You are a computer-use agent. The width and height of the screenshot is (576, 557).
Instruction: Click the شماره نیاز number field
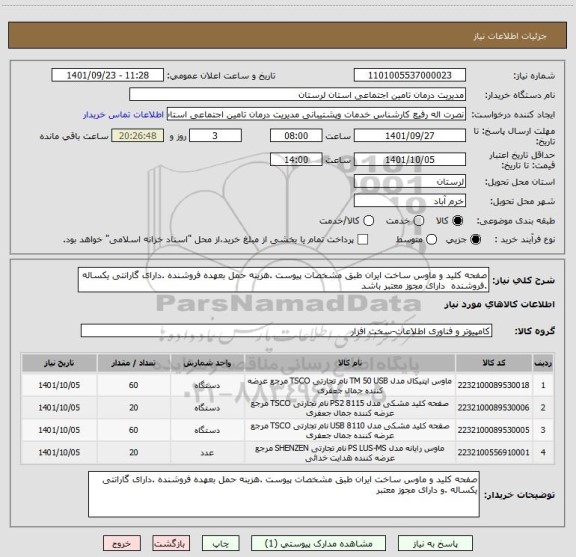pos(410,75)
